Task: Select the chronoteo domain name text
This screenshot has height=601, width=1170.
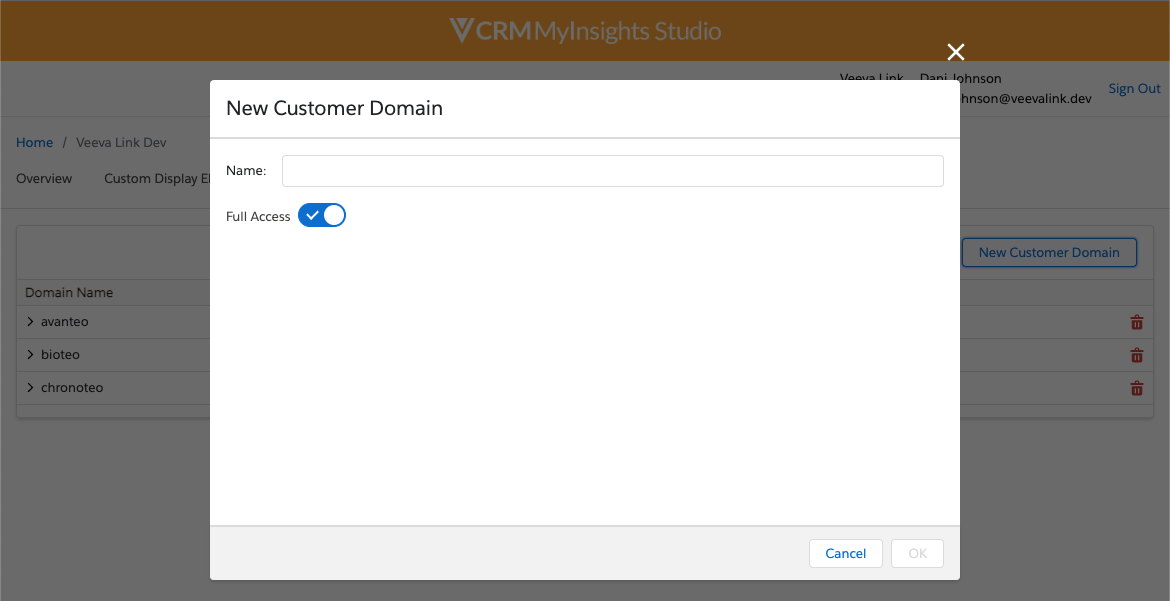Action: [x=72, y=388]
